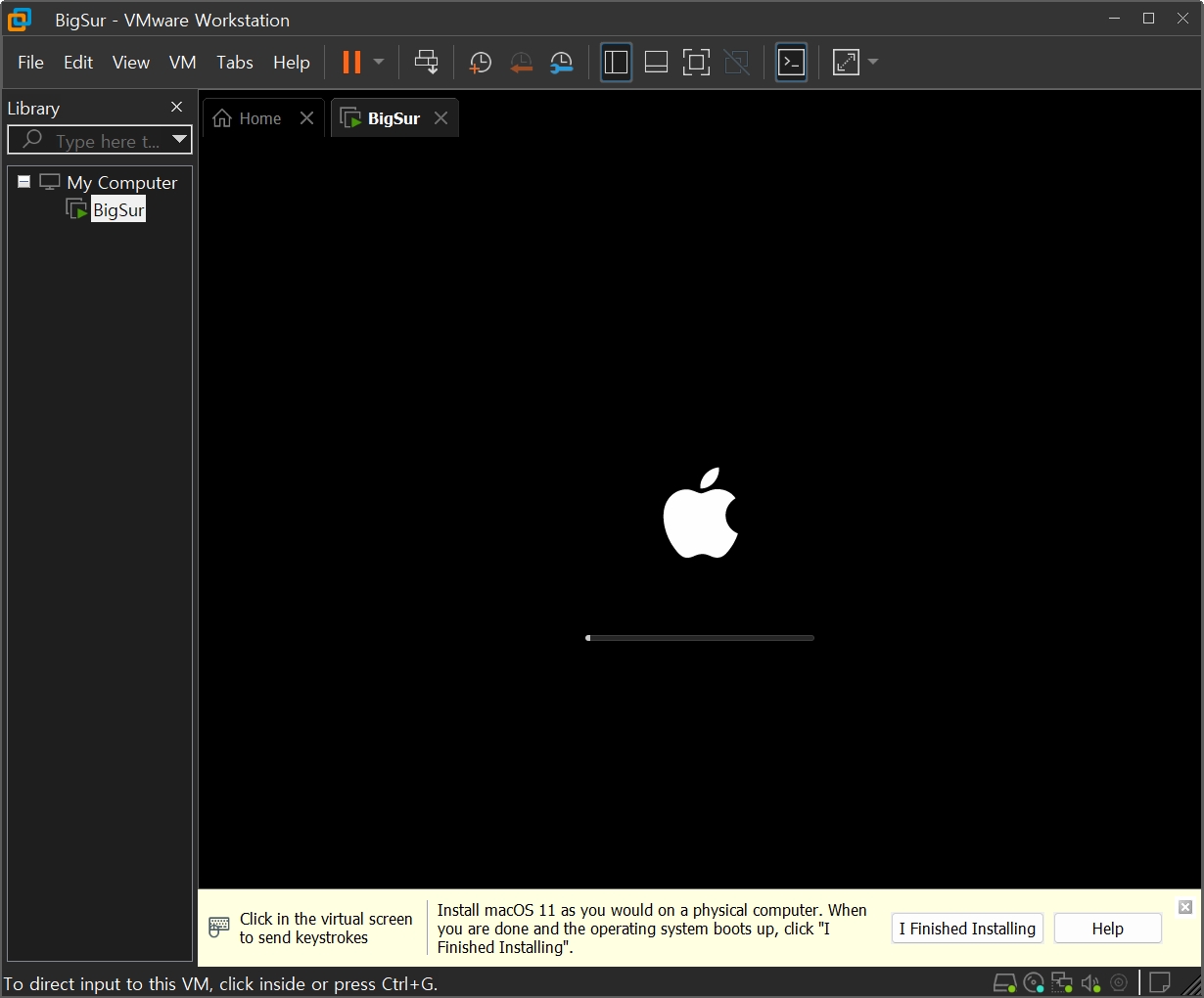
Task: Open the snapshot manager
Action: click(x=562, y=63)
